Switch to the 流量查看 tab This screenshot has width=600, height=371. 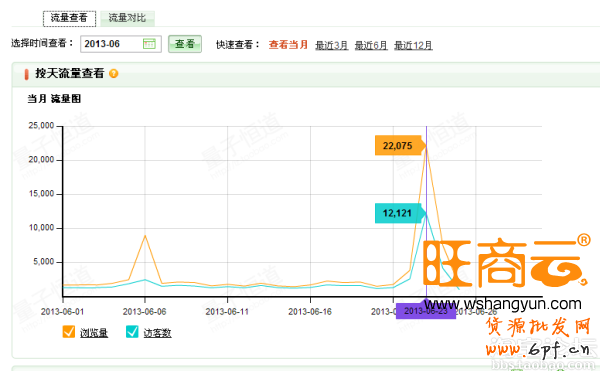click(x=69, y=18)
